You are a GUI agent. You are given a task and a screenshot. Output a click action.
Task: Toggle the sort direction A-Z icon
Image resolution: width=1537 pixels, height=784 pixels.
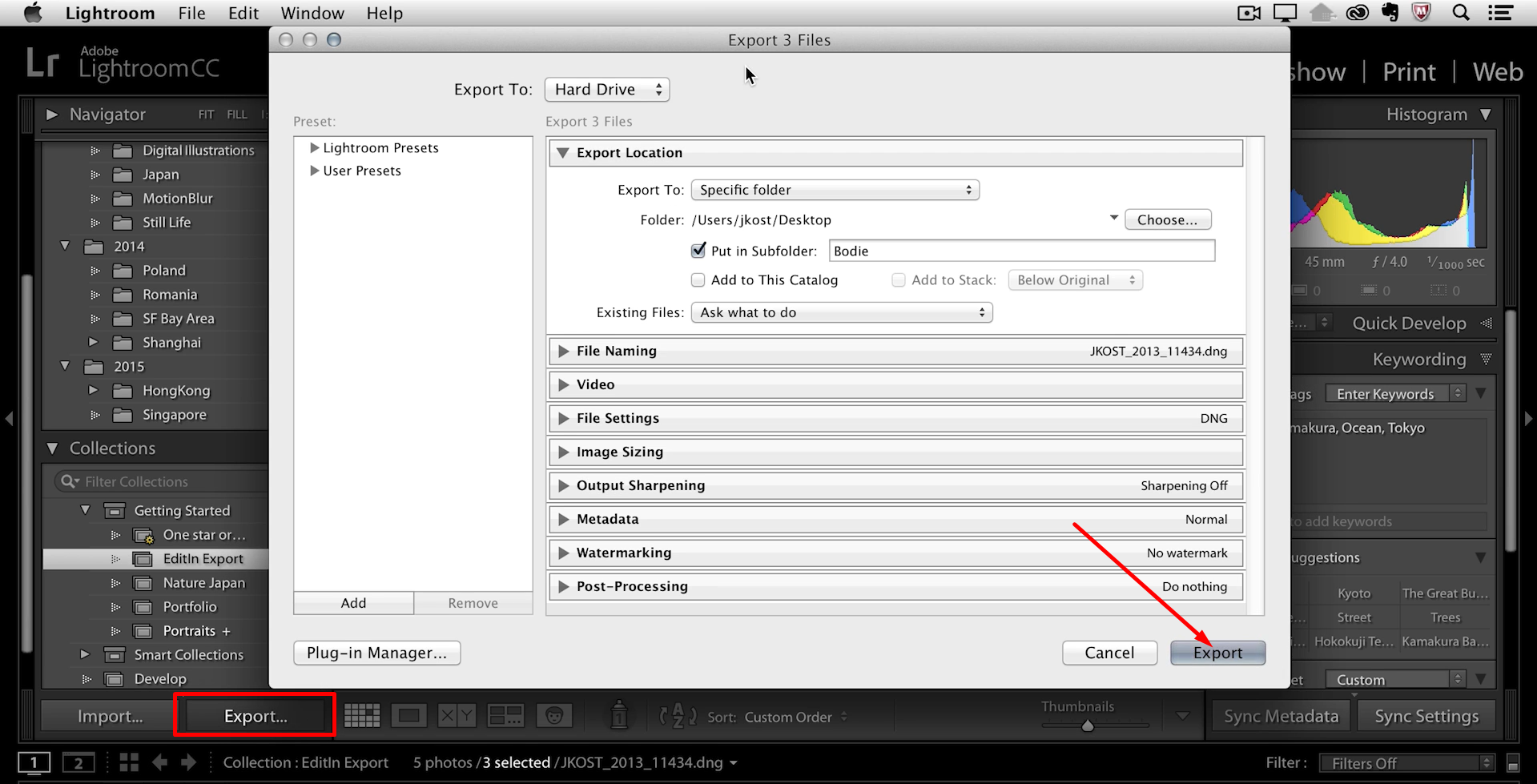(677, 715)
